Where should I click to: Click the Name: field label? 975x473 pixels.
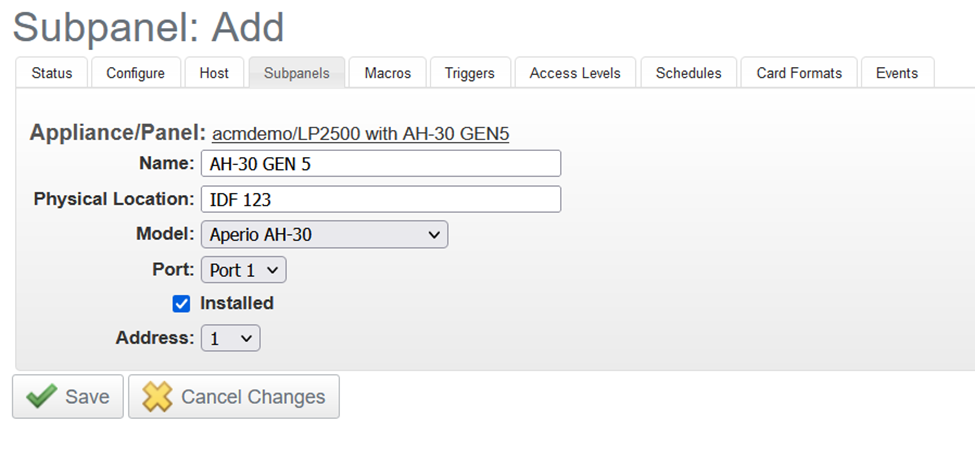(167, 163)
